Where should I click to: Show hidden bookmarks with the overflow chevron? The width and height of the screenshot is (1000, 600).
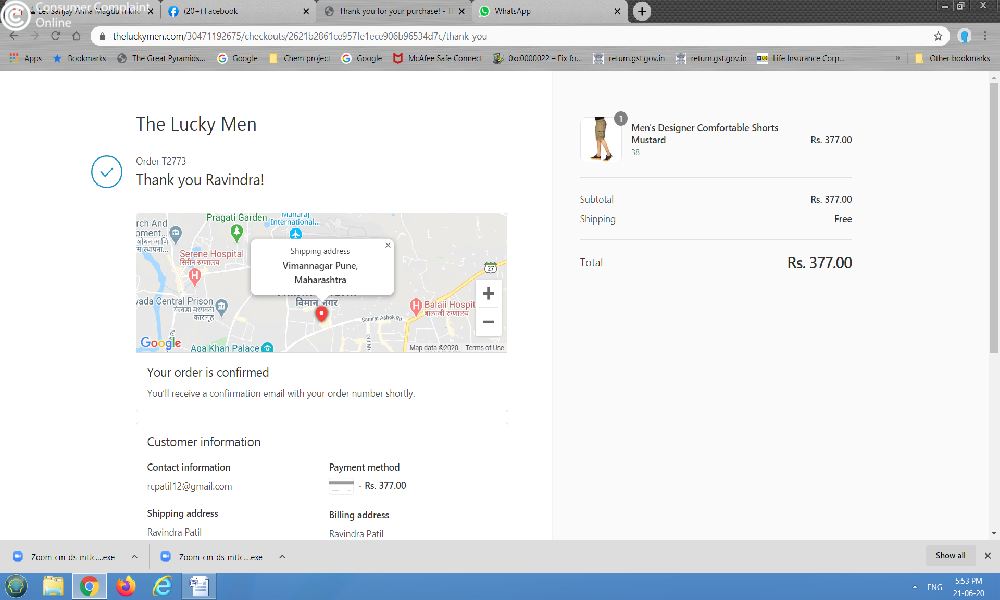tap(897, 58)
